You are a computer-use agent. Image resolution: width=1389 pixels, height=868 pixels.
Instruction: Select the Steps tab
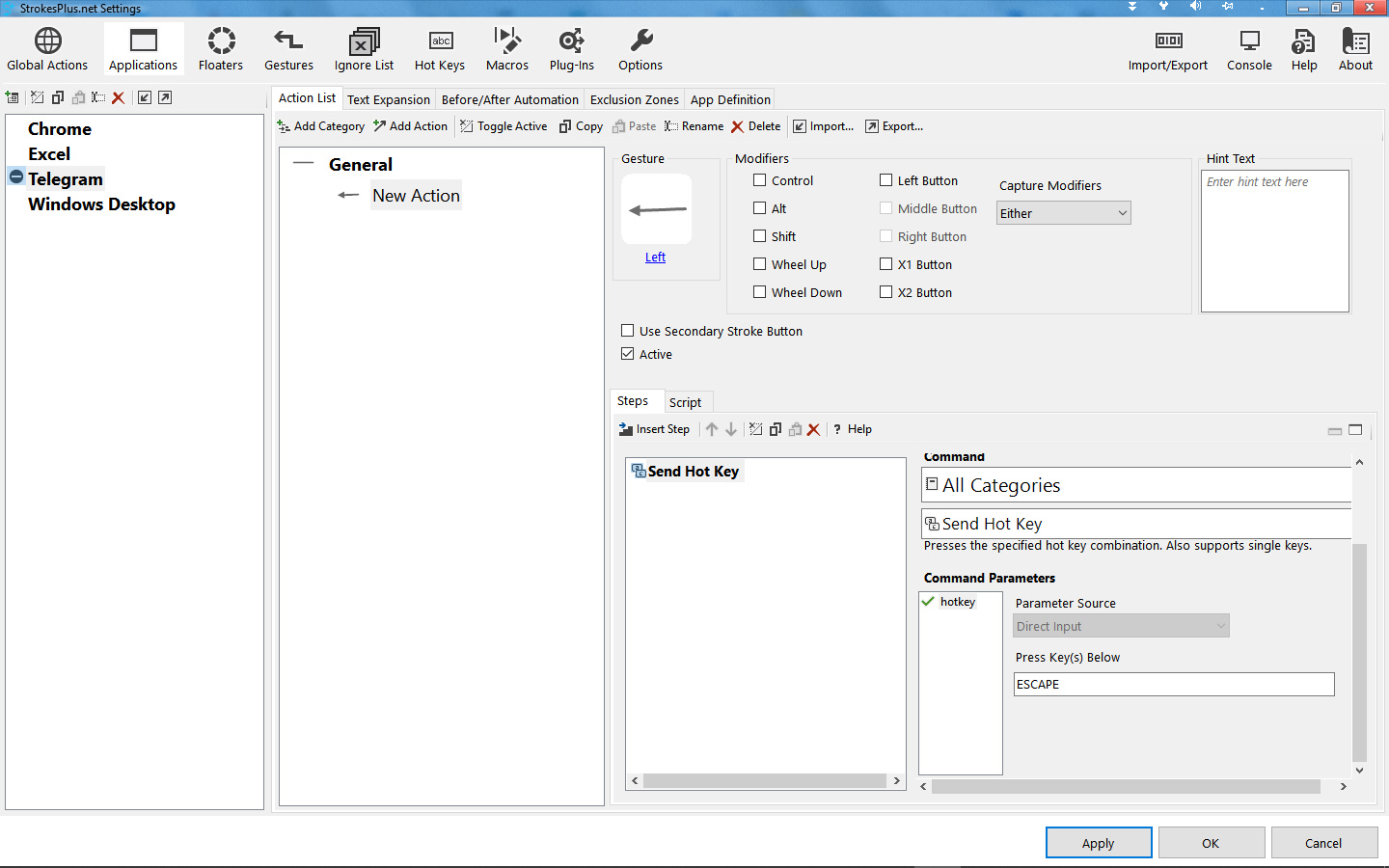coord(633,400)
